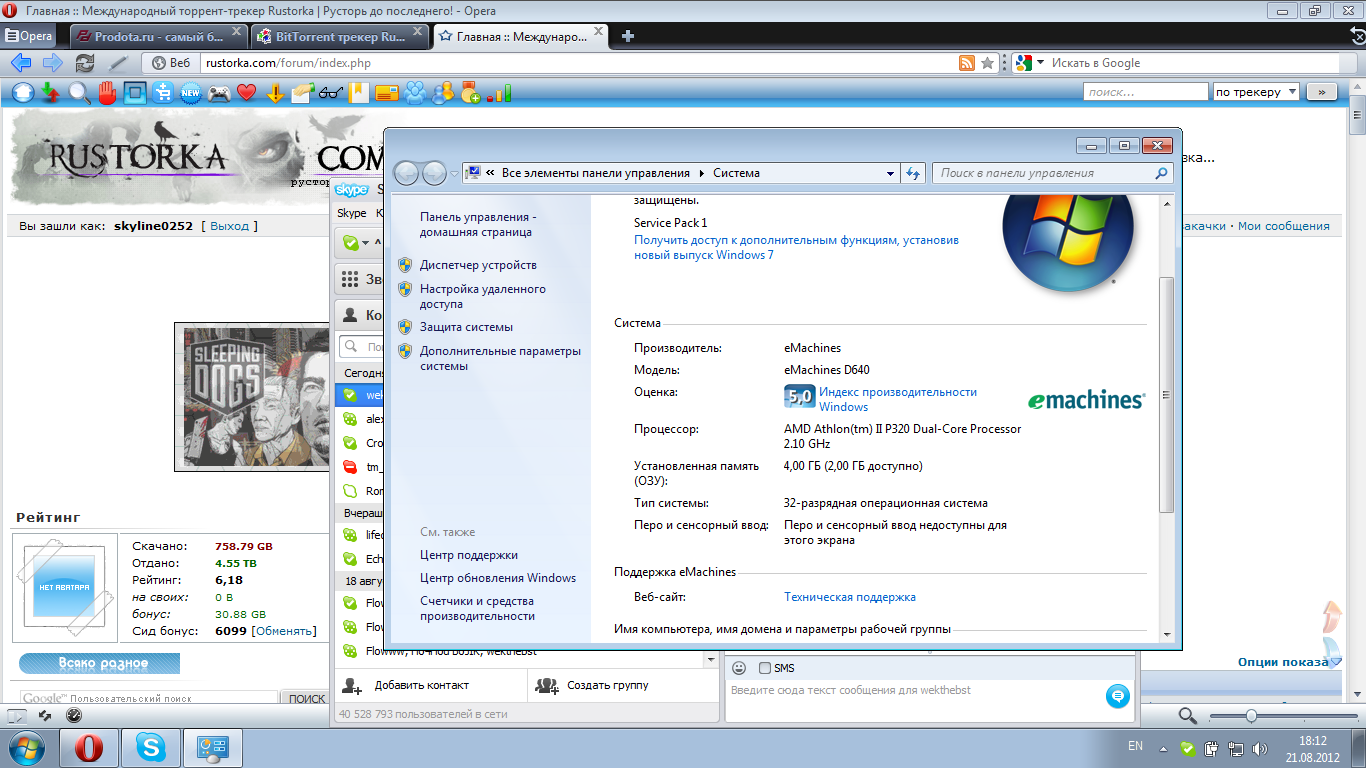The image size is (1366, 768).
Task: Click the shopping cart icon on Rustorka toolbar
Action: point(163,93)
